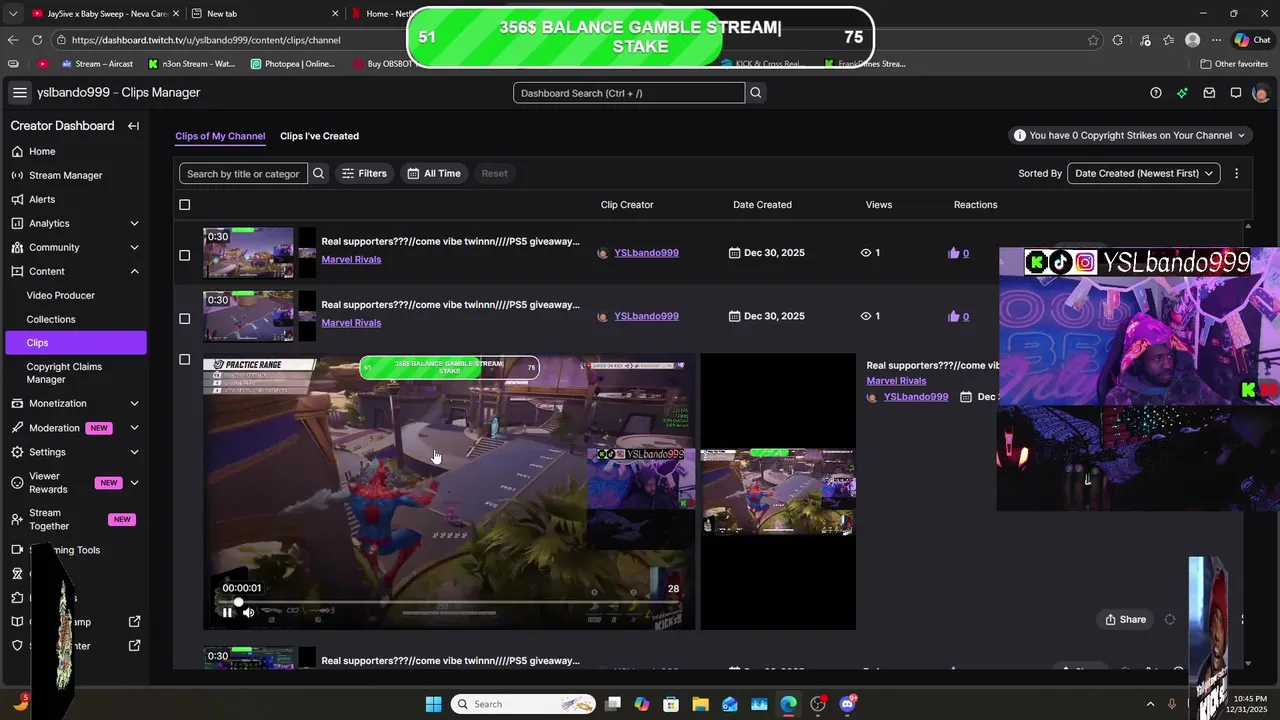Open browser extensions puzzle icon
Image resolution: width=1280 pixels, height=720 pixels.
pyautogui.click(x=1118, y=40)
